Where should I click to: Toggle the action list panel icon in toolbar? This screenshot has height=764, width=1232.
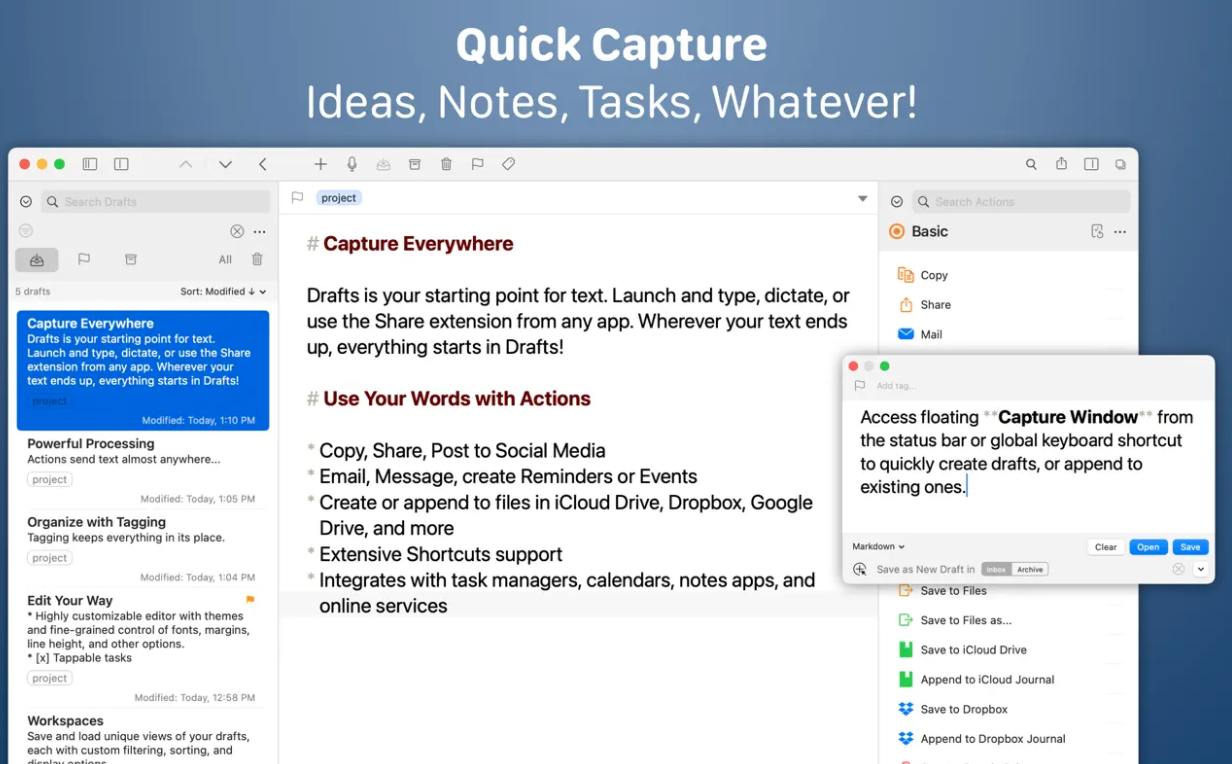point(1092,164)
